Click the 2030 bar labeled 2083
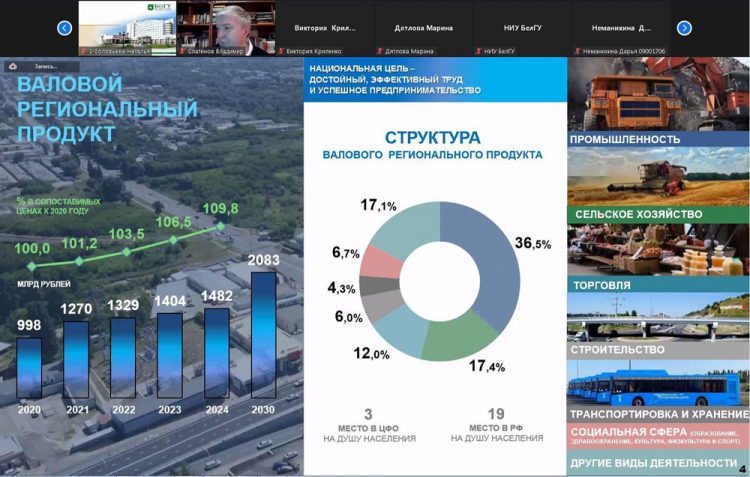 click(264, 335)
